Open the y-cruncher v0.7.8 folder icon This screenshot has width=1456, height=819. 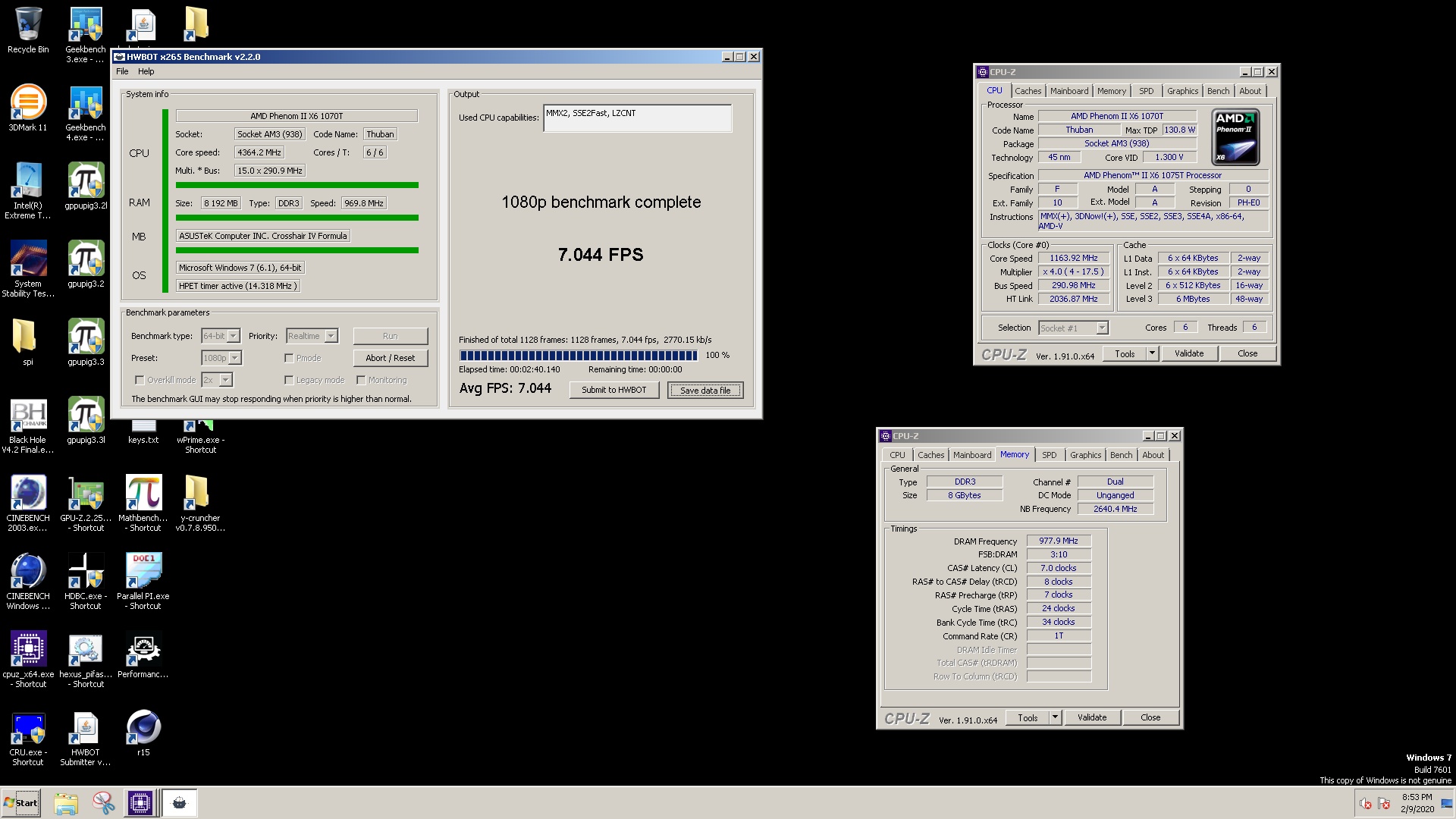click(x=200, y=504)
